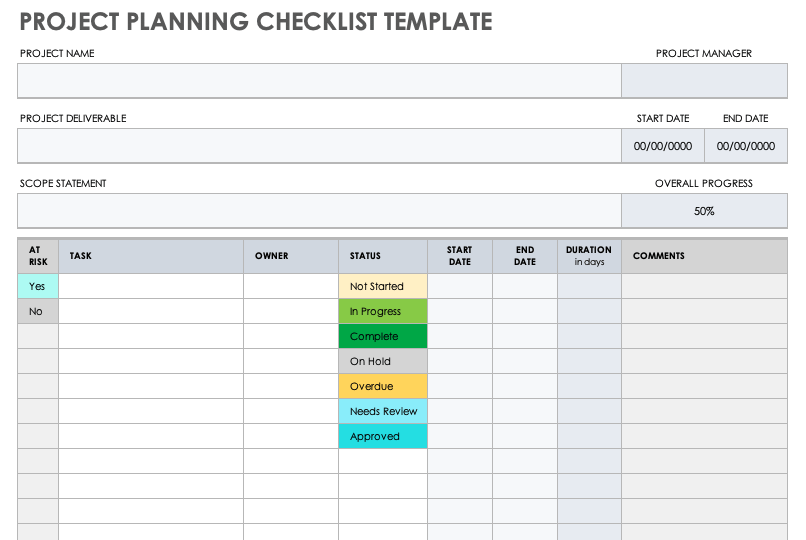
Task: Select the Overall Progress 50% cell
Action: tap(704, 211)
